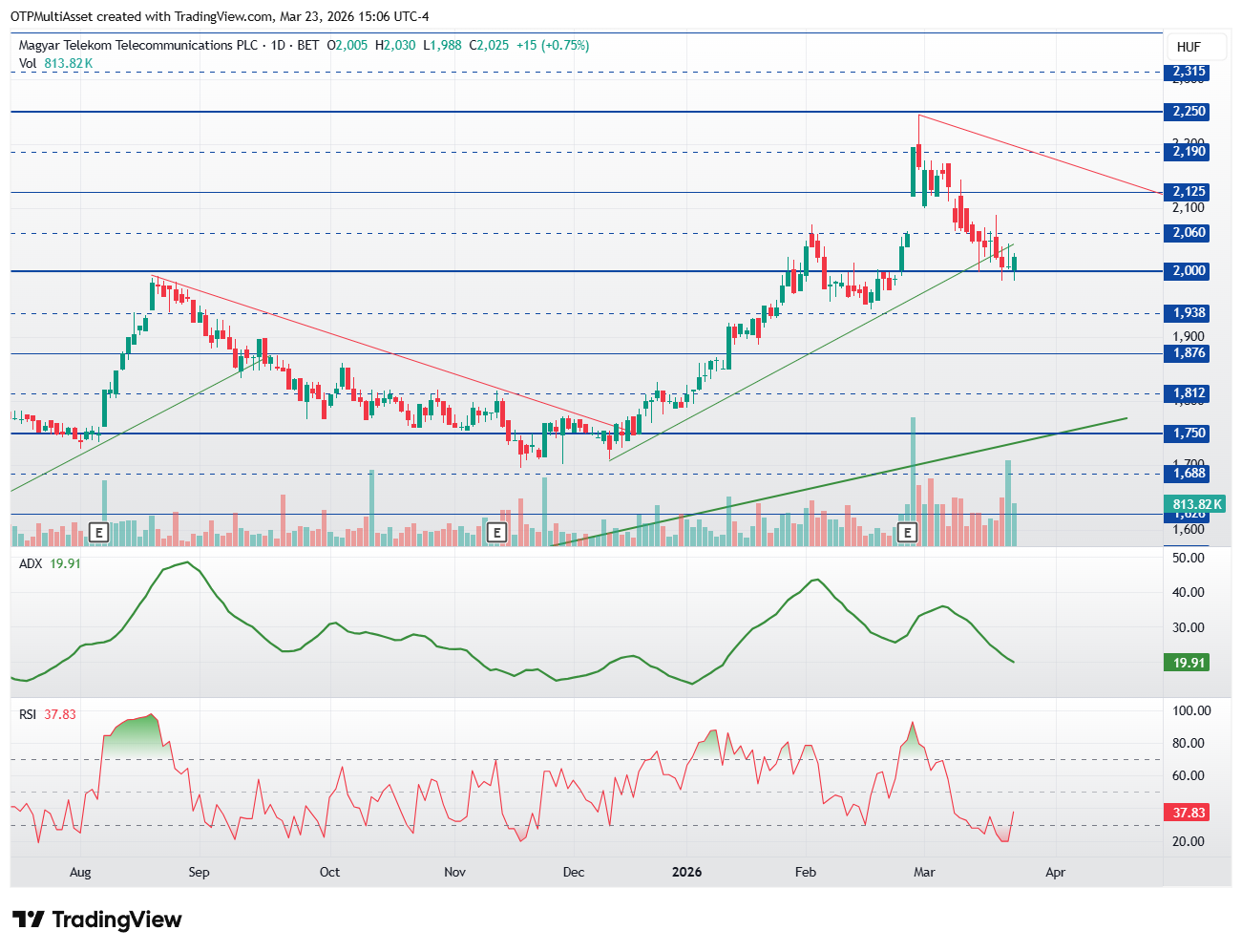
Task: Select the 2,250 price level label
Action: 1189,112
